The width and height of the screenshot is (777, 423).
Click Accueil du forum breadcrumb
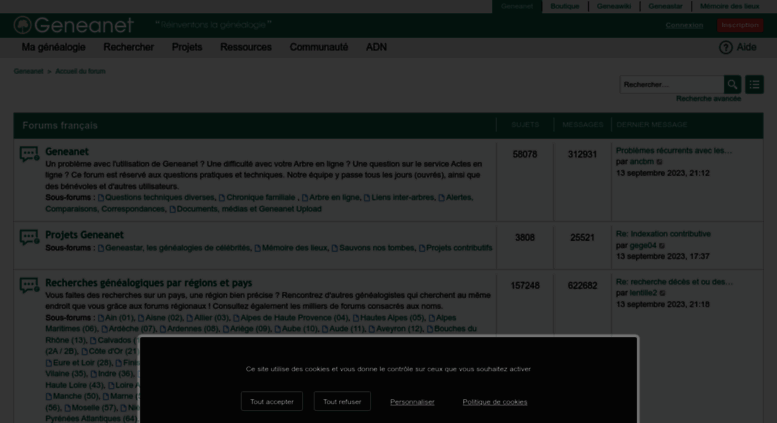pyautogui.click(x=80, y=71)
